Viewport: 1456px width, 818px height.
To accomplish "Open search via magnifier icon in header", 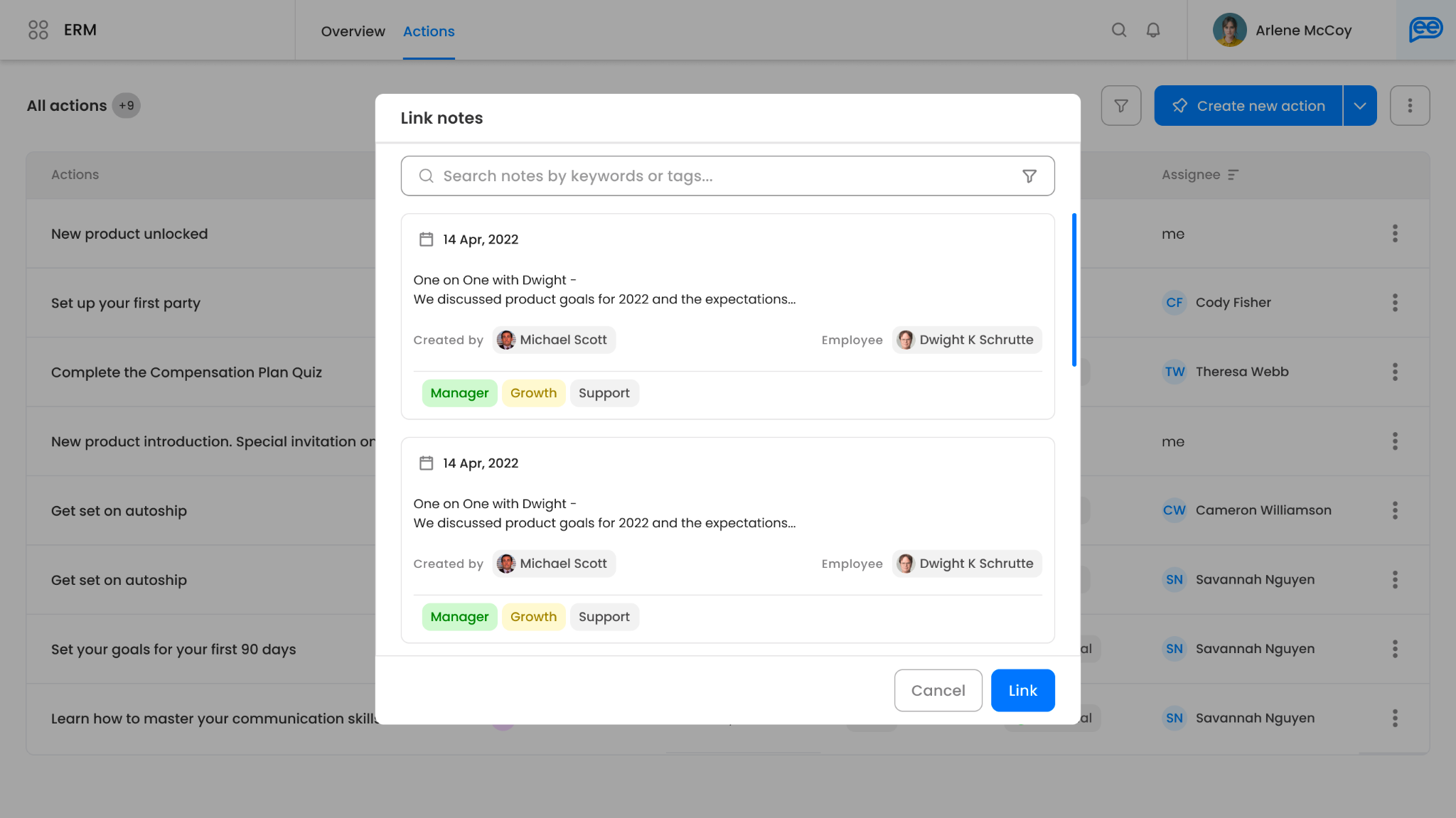I will [x=1119, y=30].
